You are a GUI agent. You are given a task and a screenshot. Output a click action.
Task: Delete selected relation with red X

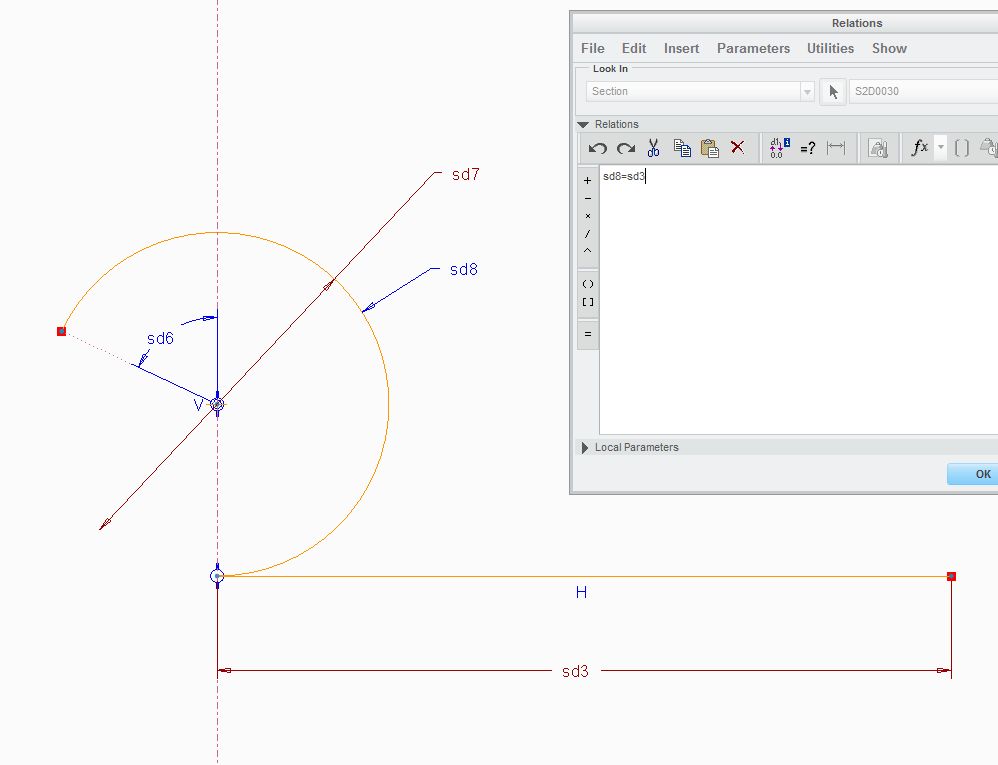738,147
